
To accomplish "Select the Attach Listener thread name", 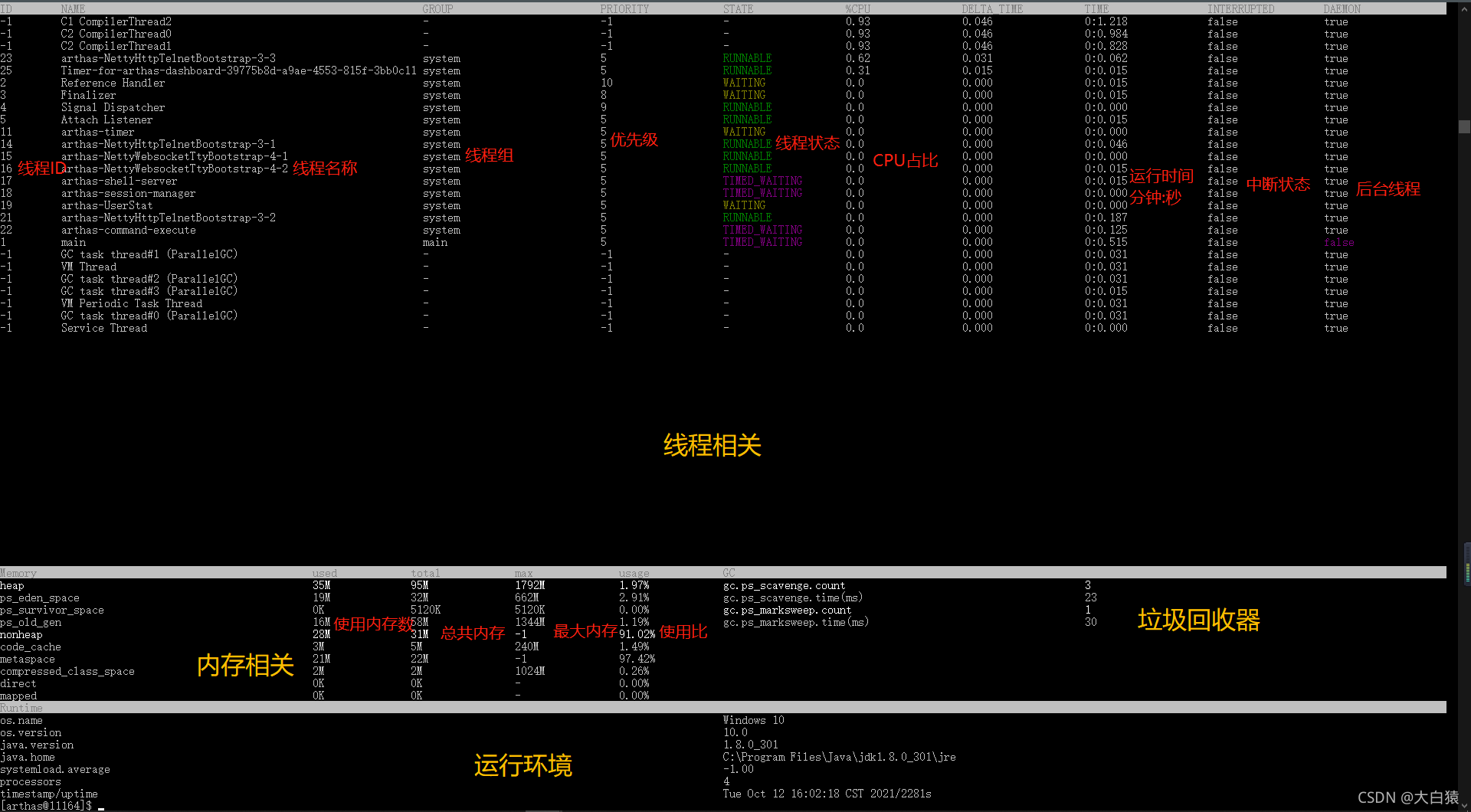I will point(106,120).
